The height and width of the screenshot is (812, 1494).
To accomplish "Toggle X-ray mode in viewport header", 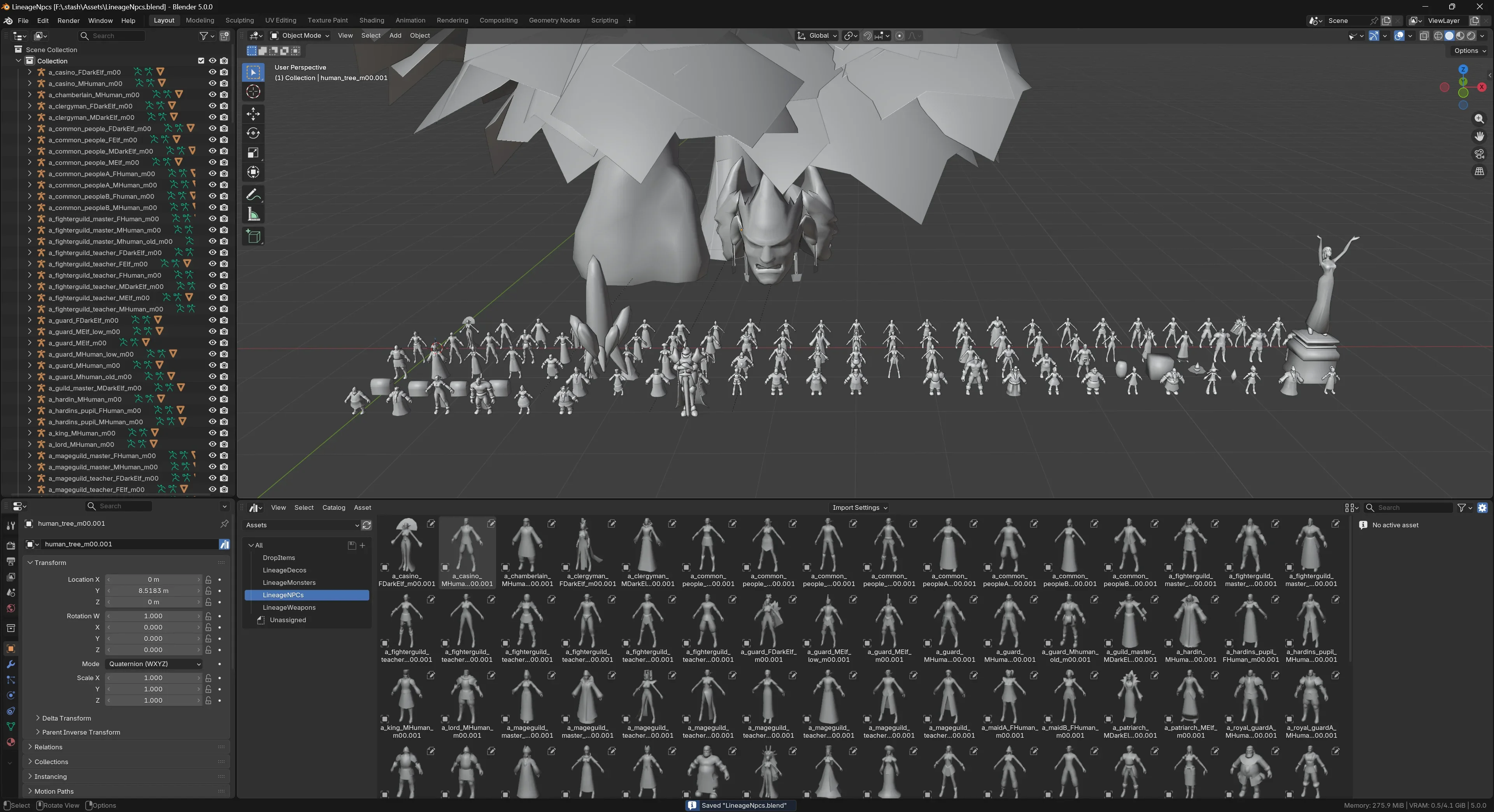I will tap(1424, 36).
